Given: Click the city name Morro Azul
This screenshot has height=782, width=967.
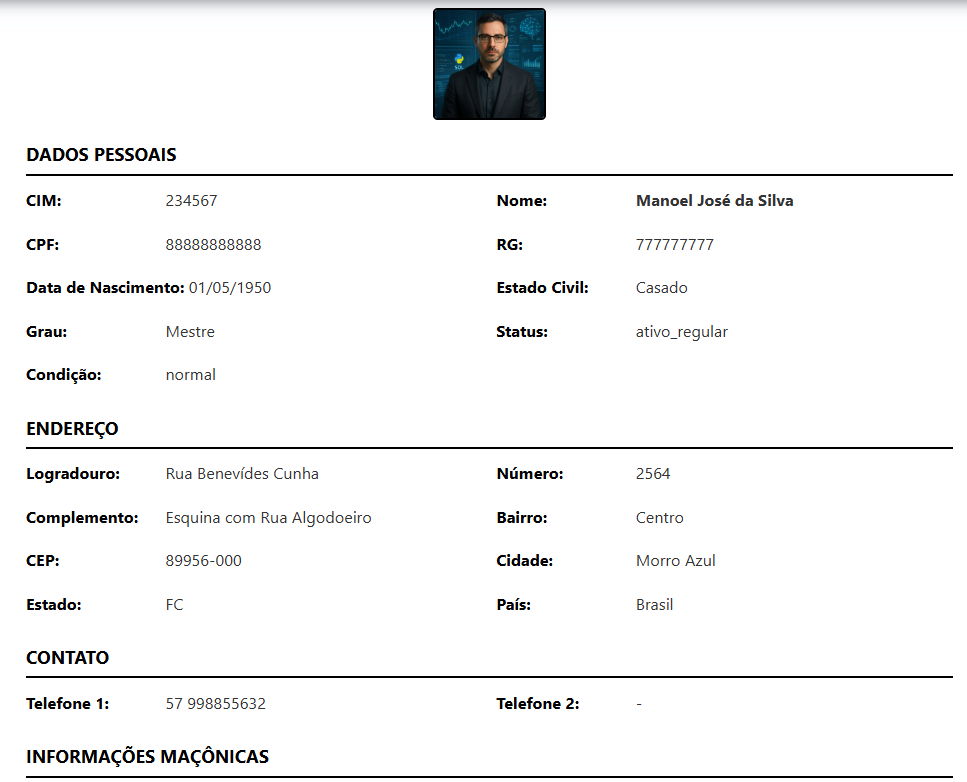Looking at the screenshot, I should 675,561.
